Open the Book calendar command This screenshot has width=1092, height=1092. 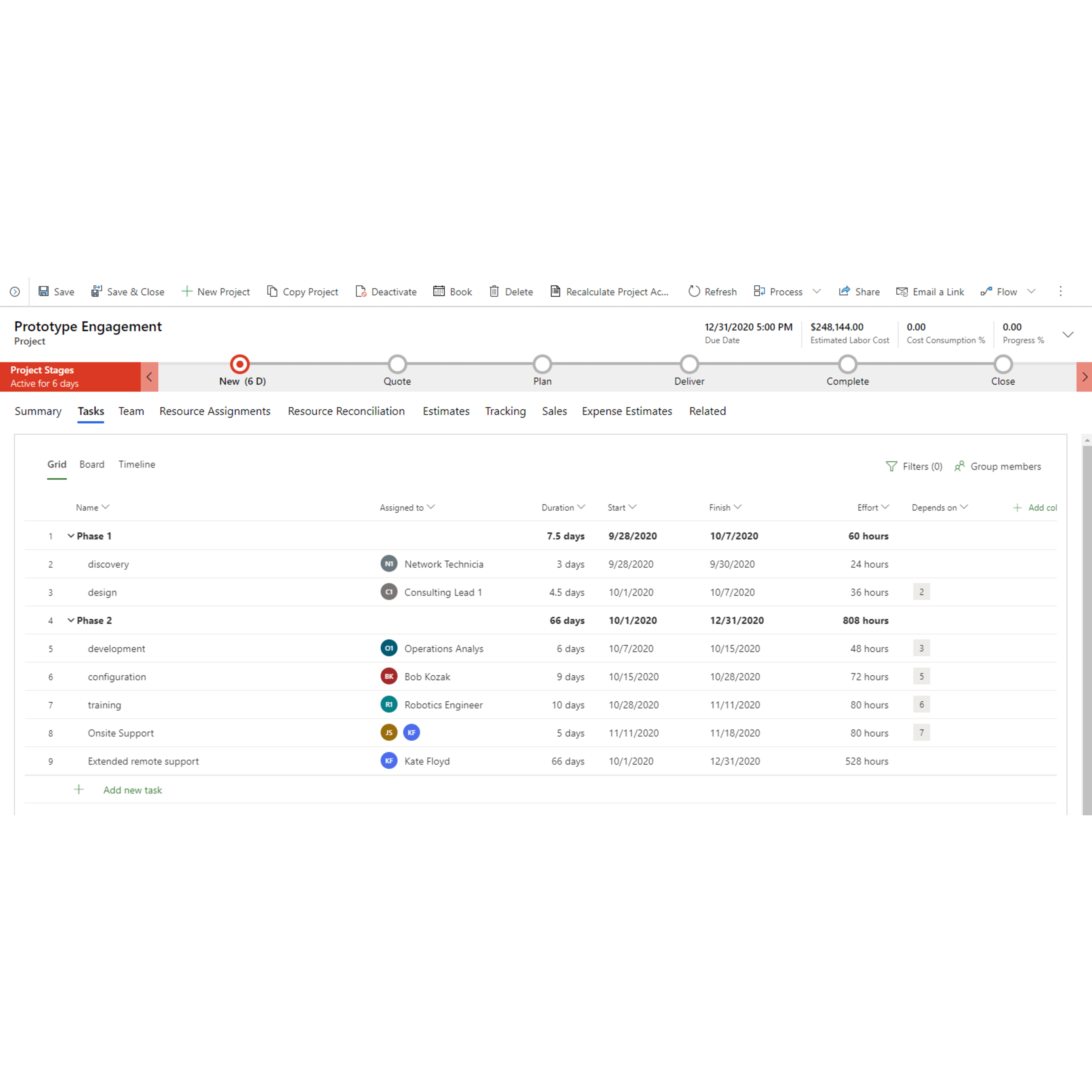pos(453,292)
